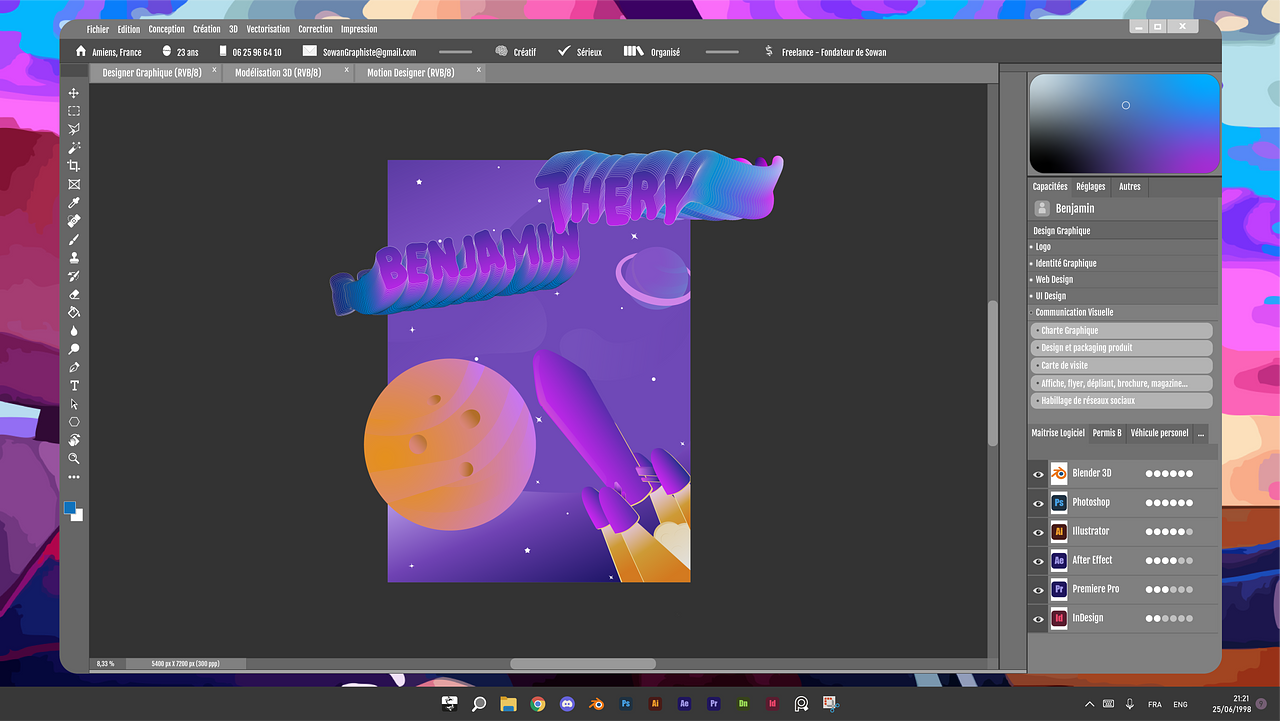The width and height of the screenshot is (1280, 721).
Task: Click inside the color picker gradient field
Action: 1125,124
